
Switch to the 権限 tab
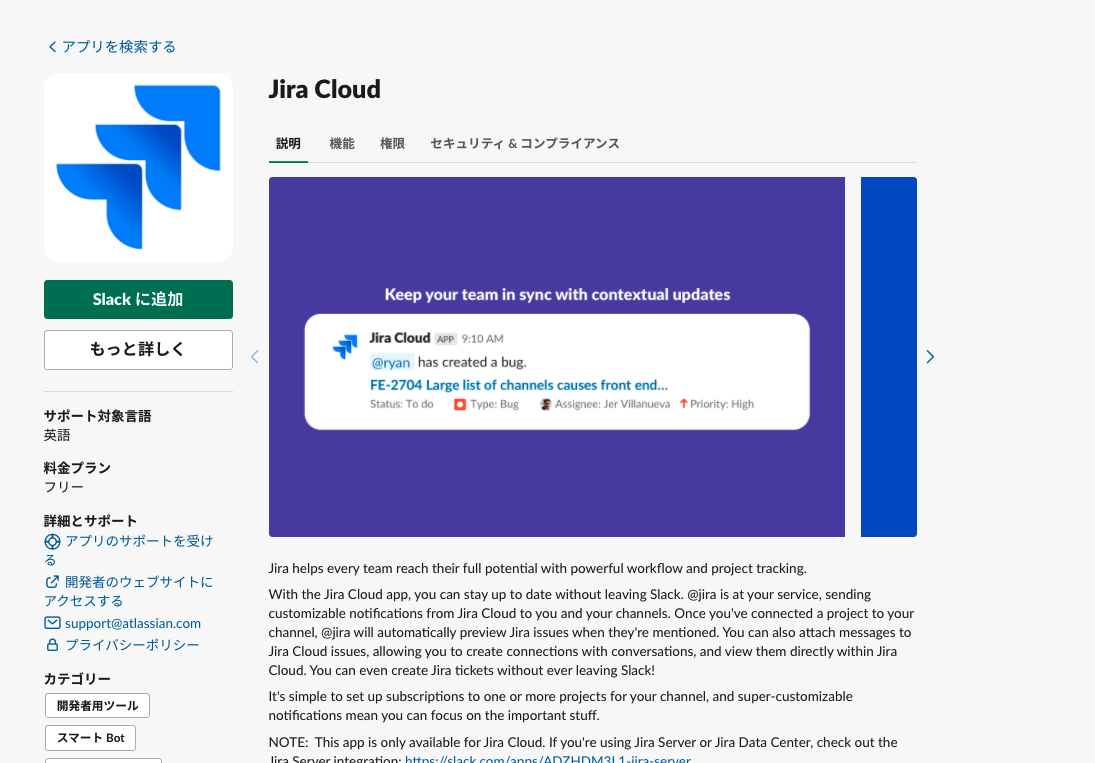click(x=392, y=144)
